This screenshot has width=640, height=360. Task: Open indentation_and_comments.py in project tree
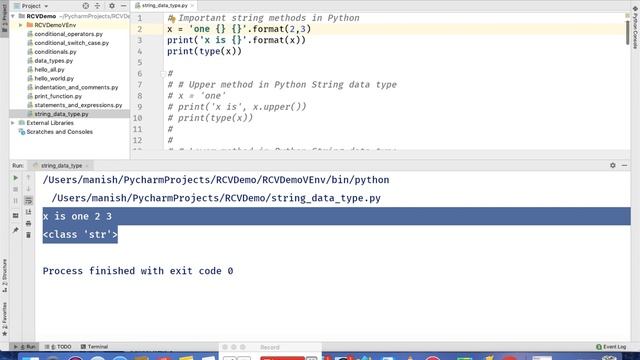click(x=76, y=87)
